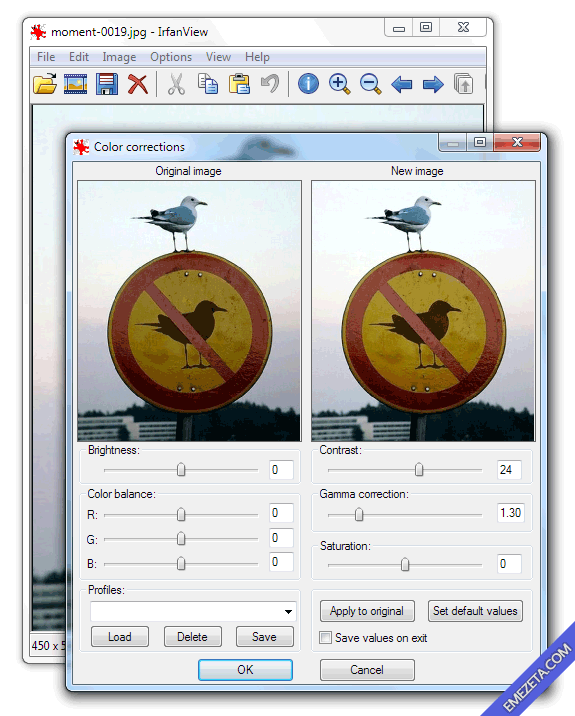Close the IrfanView main window
Image resolution: width=575 pixels, height=716 pixels.
[x=463, y=28]
